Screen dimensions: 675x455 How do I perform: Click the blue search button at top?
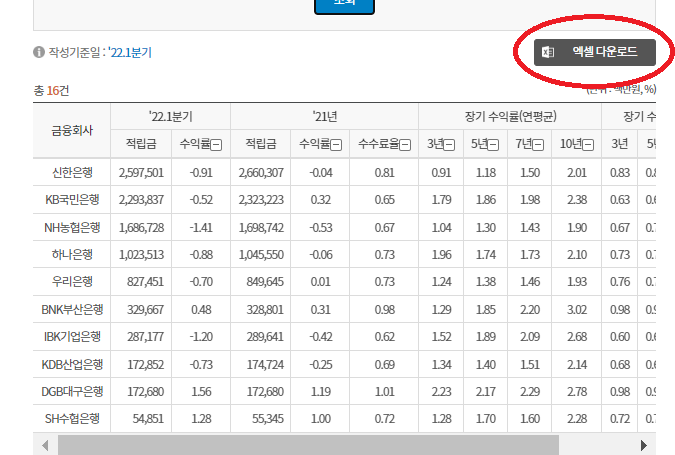[344, 6]
